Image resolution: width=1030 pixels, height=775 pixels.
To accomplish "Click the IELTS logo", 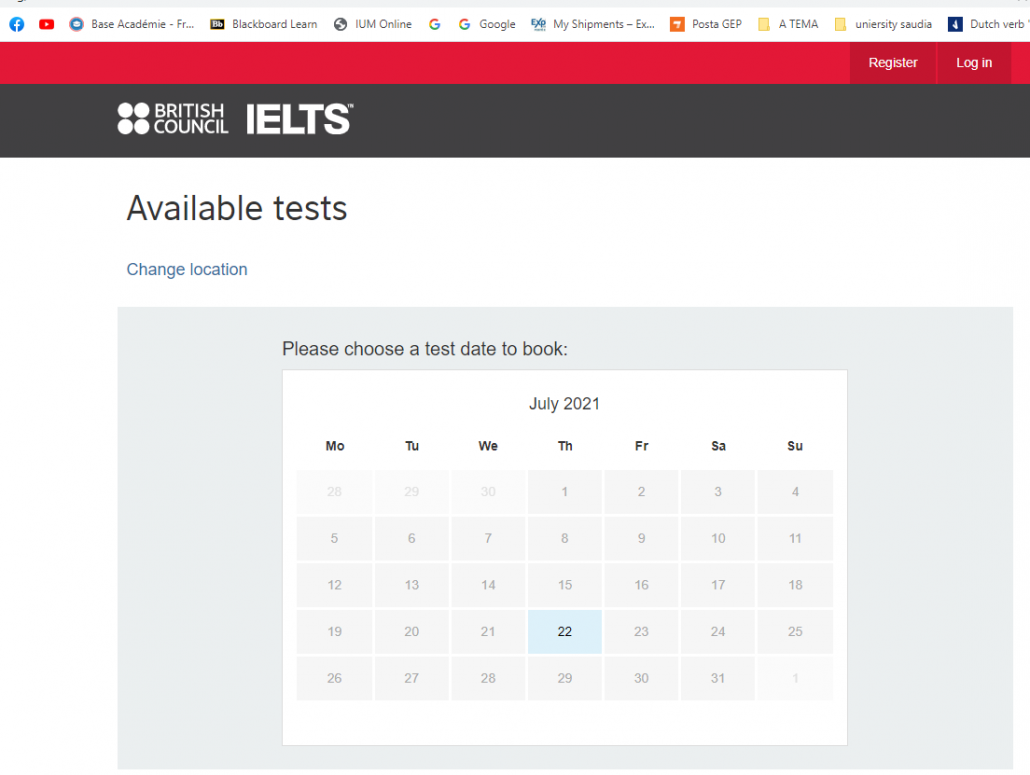I will [x=300, y=119].
